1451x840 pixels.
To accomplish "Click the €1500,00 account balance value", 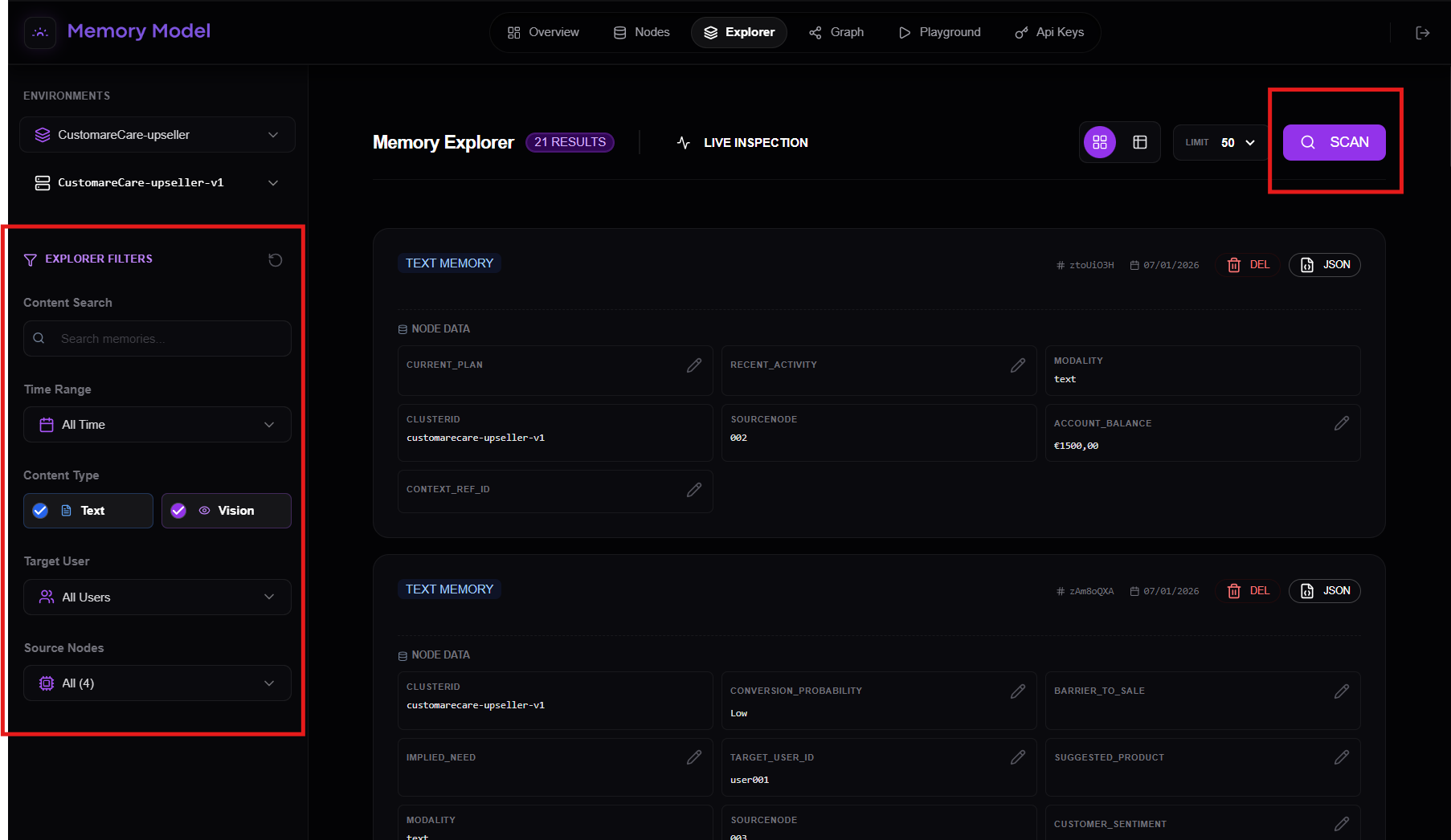I will pos(1076,446).
